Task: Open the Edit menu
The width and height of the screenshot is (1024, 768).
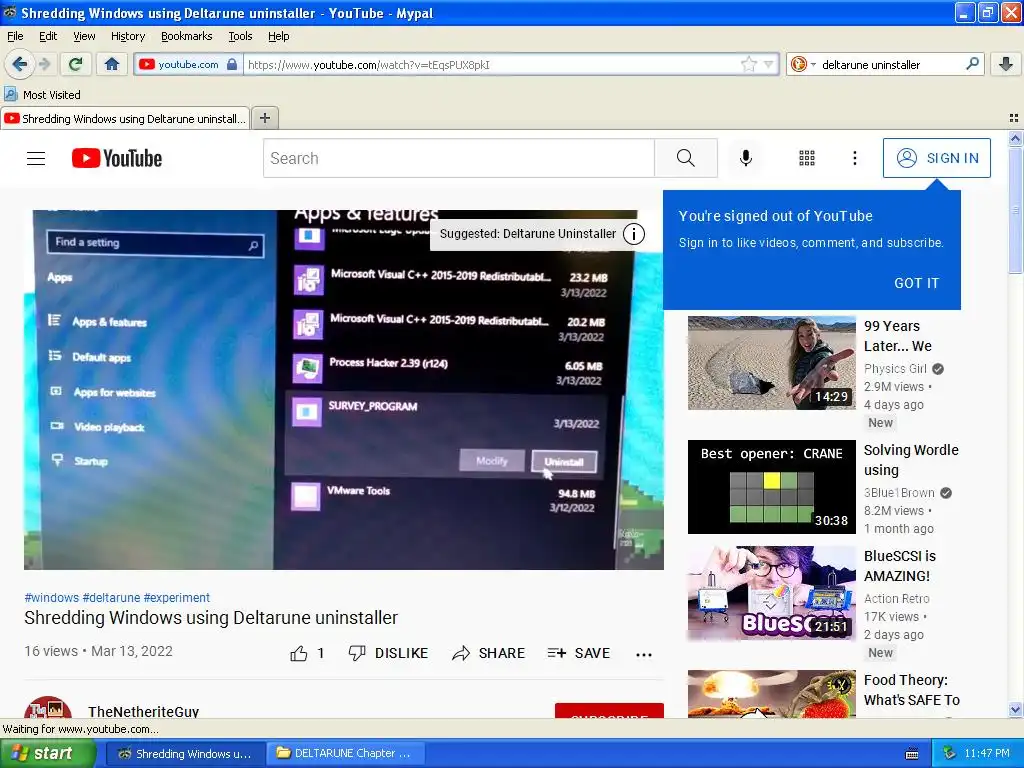Action: [x=48, y=36]
